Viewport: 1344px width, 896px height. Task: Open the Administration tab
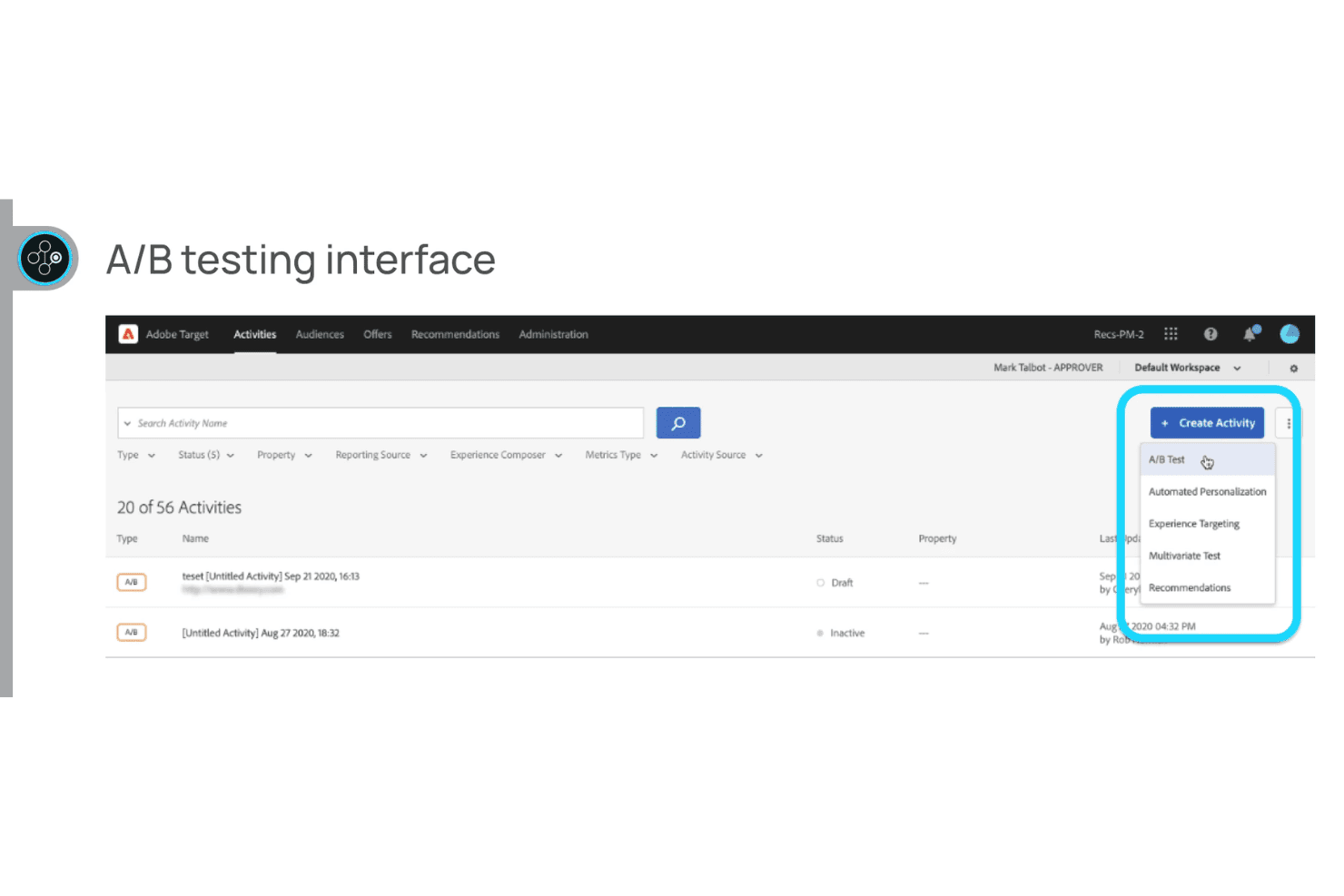(554, 334)
